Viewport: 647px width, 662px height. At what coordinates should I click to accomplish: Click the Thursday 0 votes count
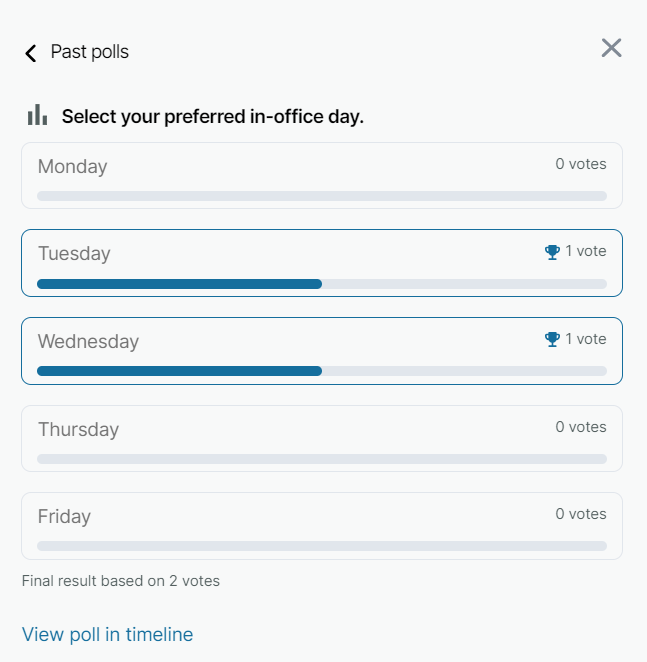(581, 427)
